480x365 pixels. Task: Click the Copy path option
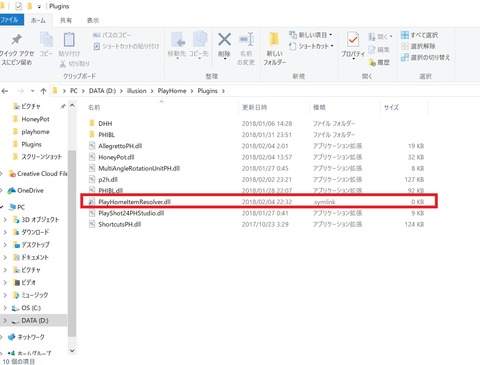point(112,35)
